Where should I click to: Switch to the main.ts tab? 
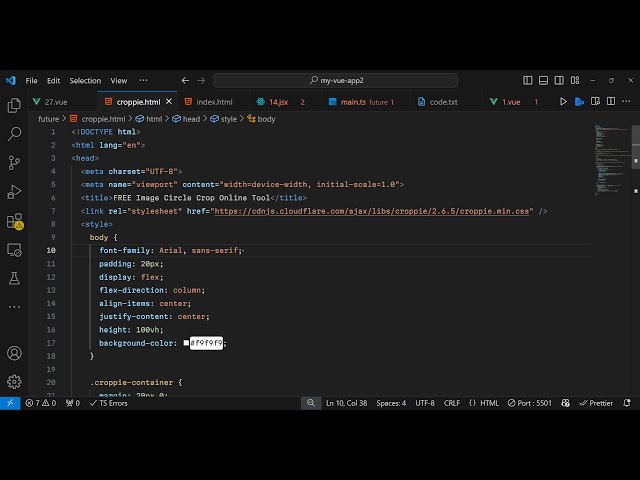tap(353, 102)
